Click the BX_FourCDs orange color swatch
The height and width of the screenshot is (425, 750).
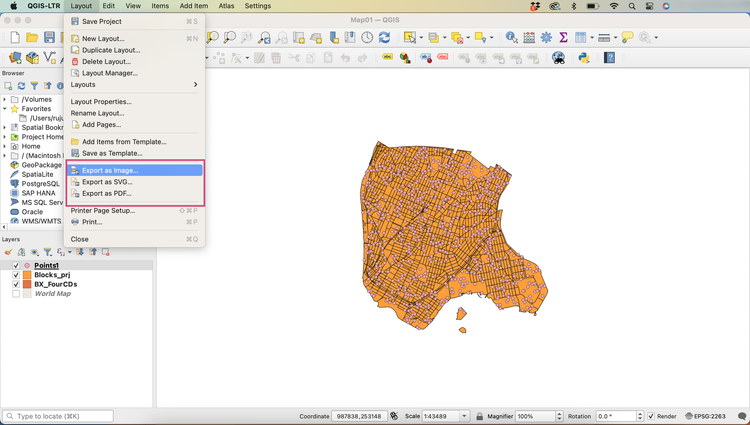[27, 284]
